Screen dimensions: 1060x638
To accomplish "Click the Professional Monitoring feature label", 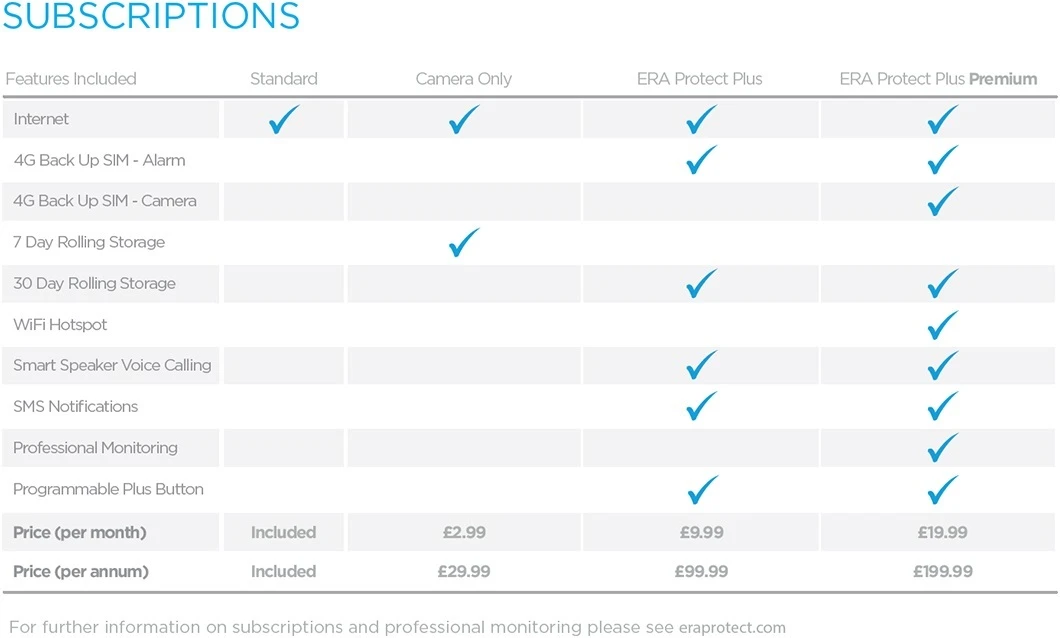I will pyautogui.click(x=96, y=448).
